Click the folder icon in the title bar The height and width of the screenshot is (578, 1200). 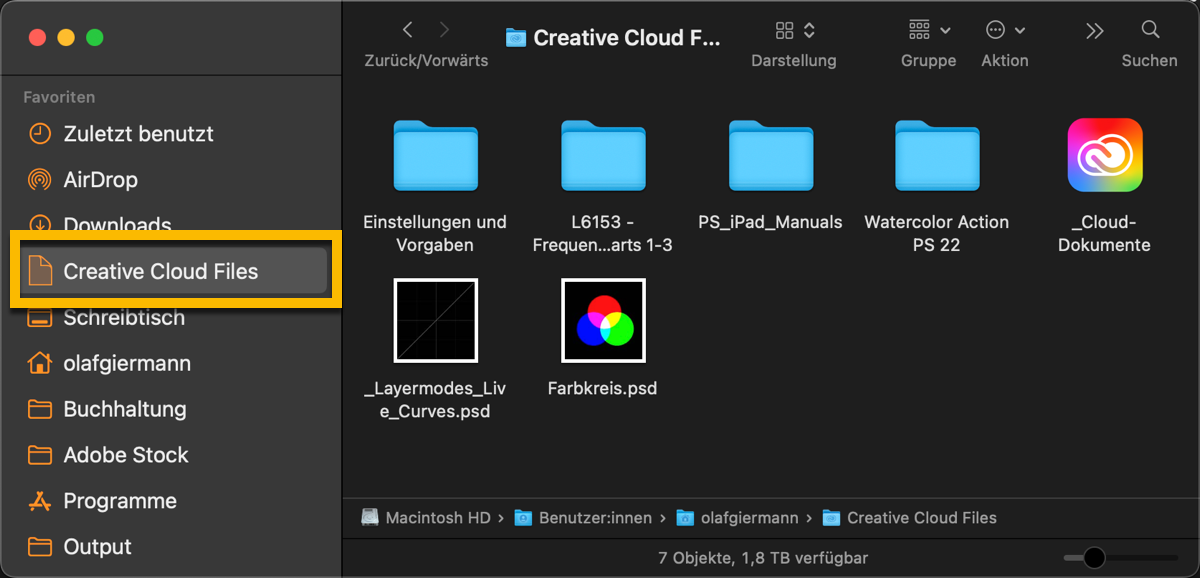[x=516, y=38]
